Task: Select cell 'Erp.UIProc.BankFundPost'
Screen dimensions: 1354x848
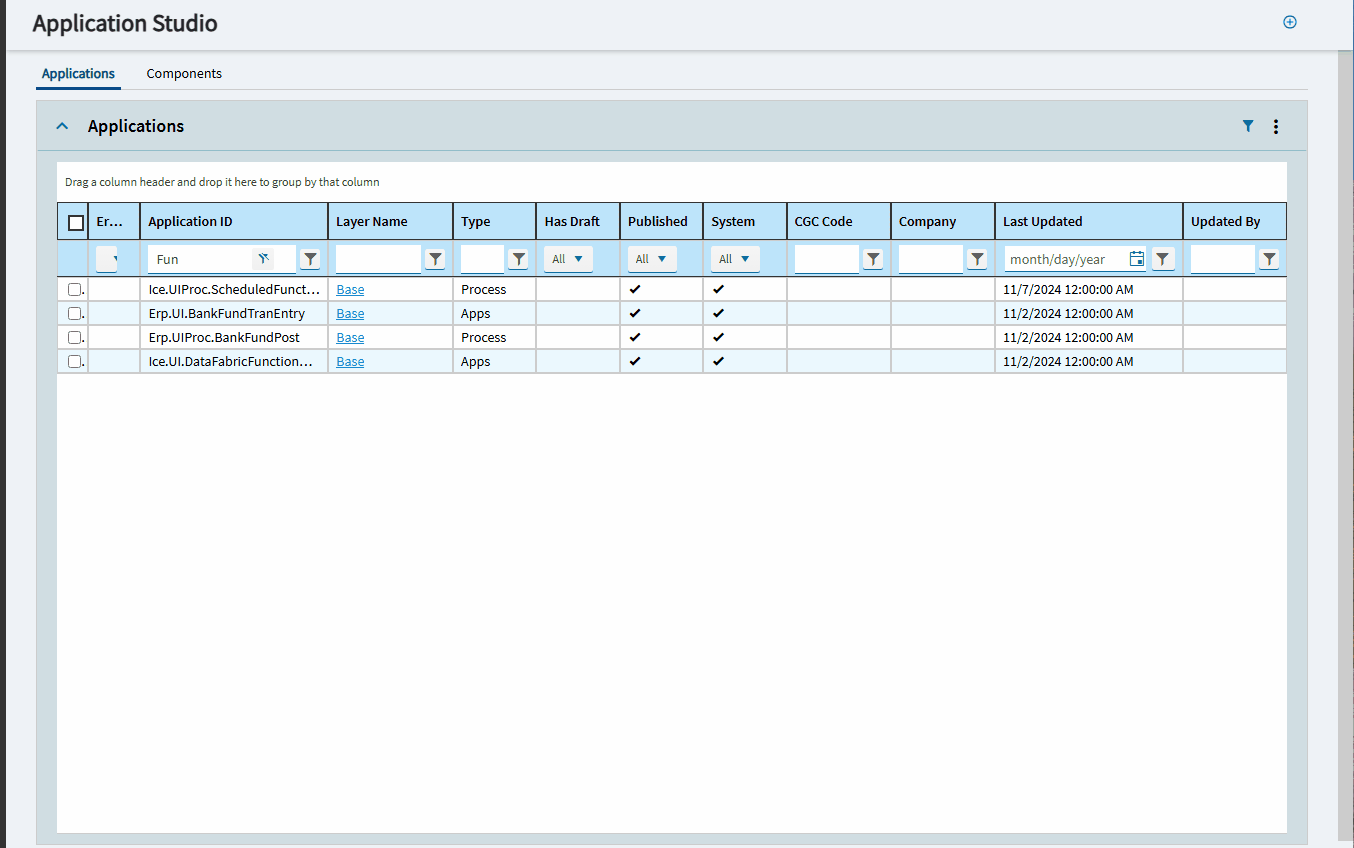Action: (234, 337)
